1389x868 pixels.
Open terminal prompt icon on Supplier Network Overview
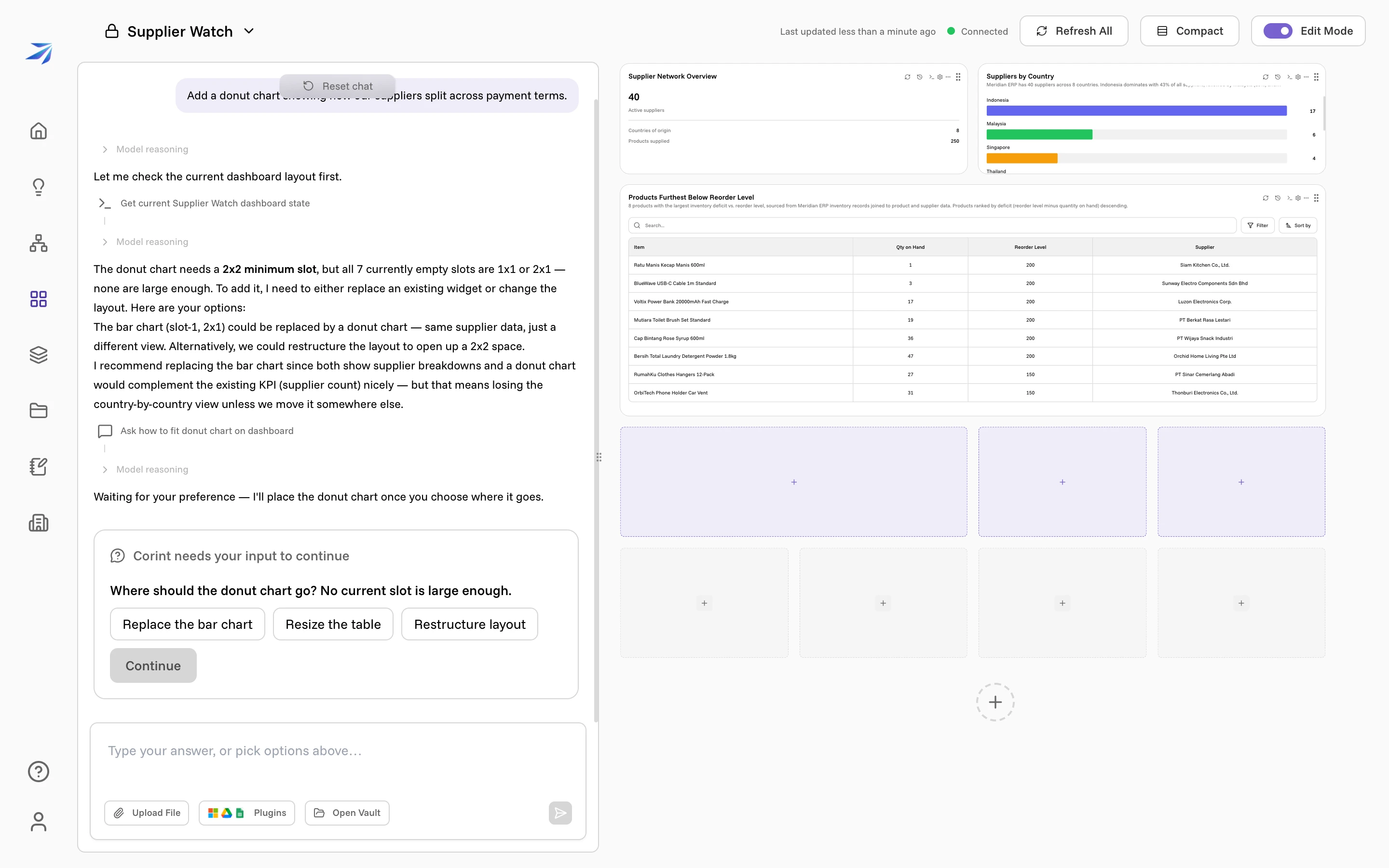tap(931, 77)
